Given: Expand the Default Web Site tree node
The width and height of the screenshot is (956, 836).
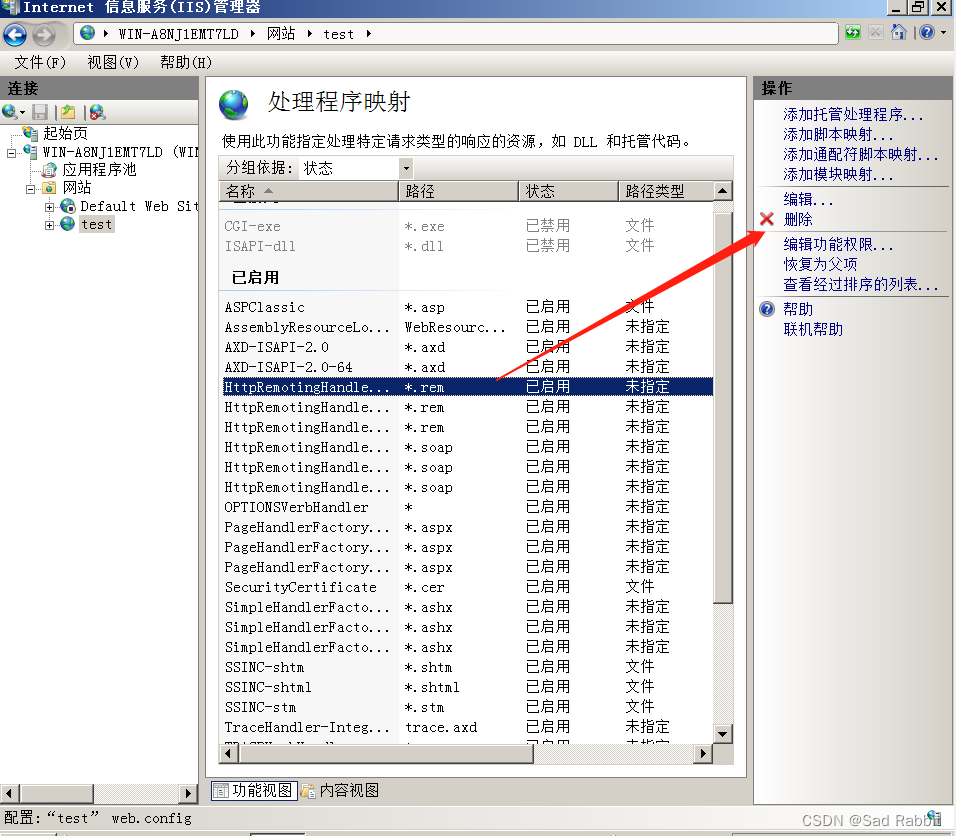Looking at the screenshot, I should [48, 205].
